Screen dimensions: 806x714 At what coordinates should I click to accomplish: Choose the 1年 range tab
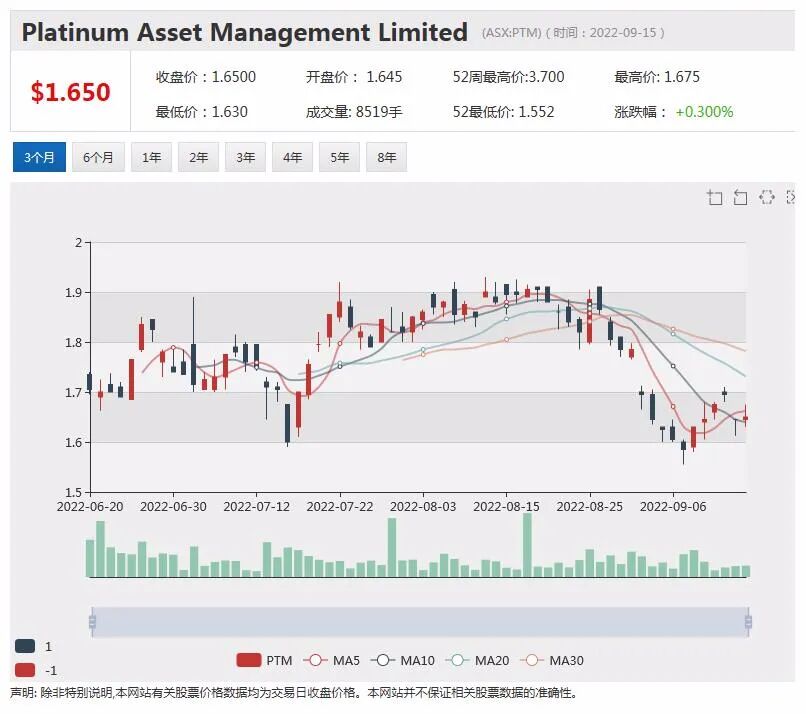(x=152, y=157)
